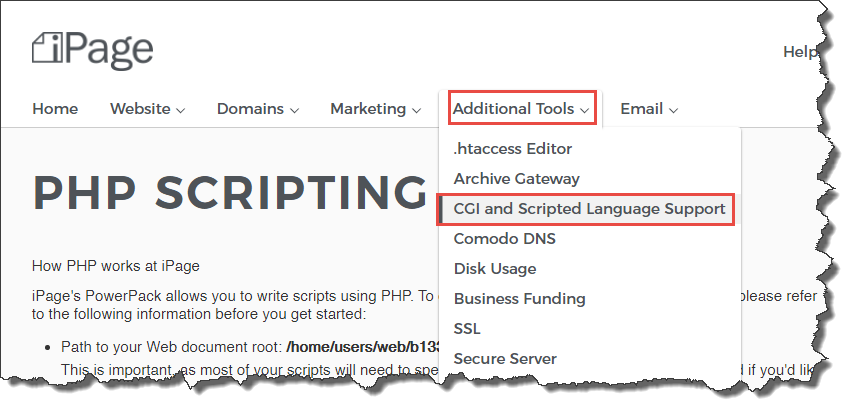Image resolution: width=860 pixels, height=414 pixels.
Task: Select .htaccess Editor from the menu
Action: click(513, 149)
